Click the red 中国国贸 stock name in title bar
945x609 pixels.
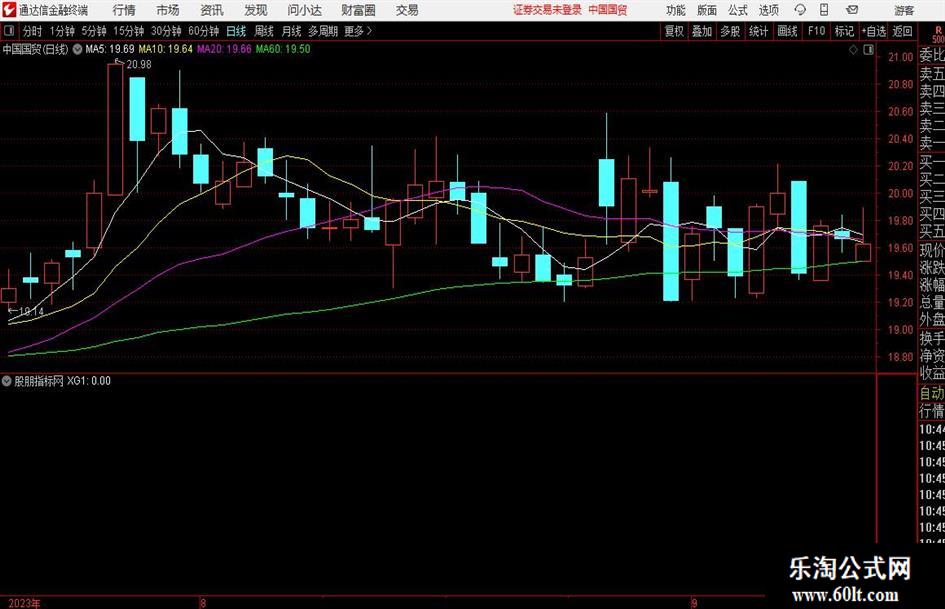608,10
